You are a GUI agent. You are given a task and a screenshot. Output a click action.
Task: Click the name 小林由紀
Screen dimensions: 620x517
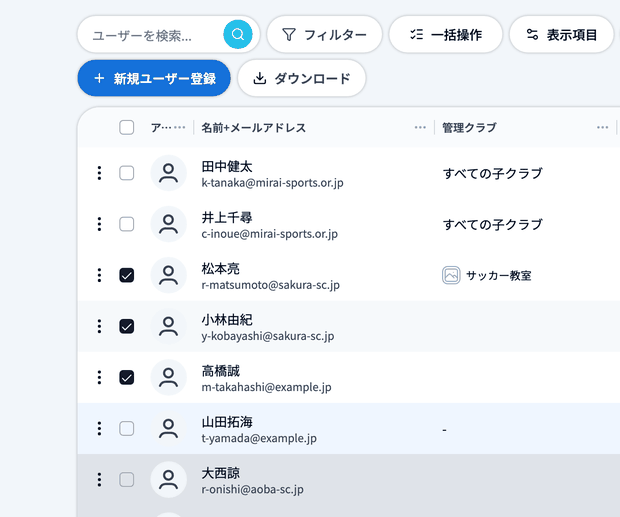click(227, 320)
